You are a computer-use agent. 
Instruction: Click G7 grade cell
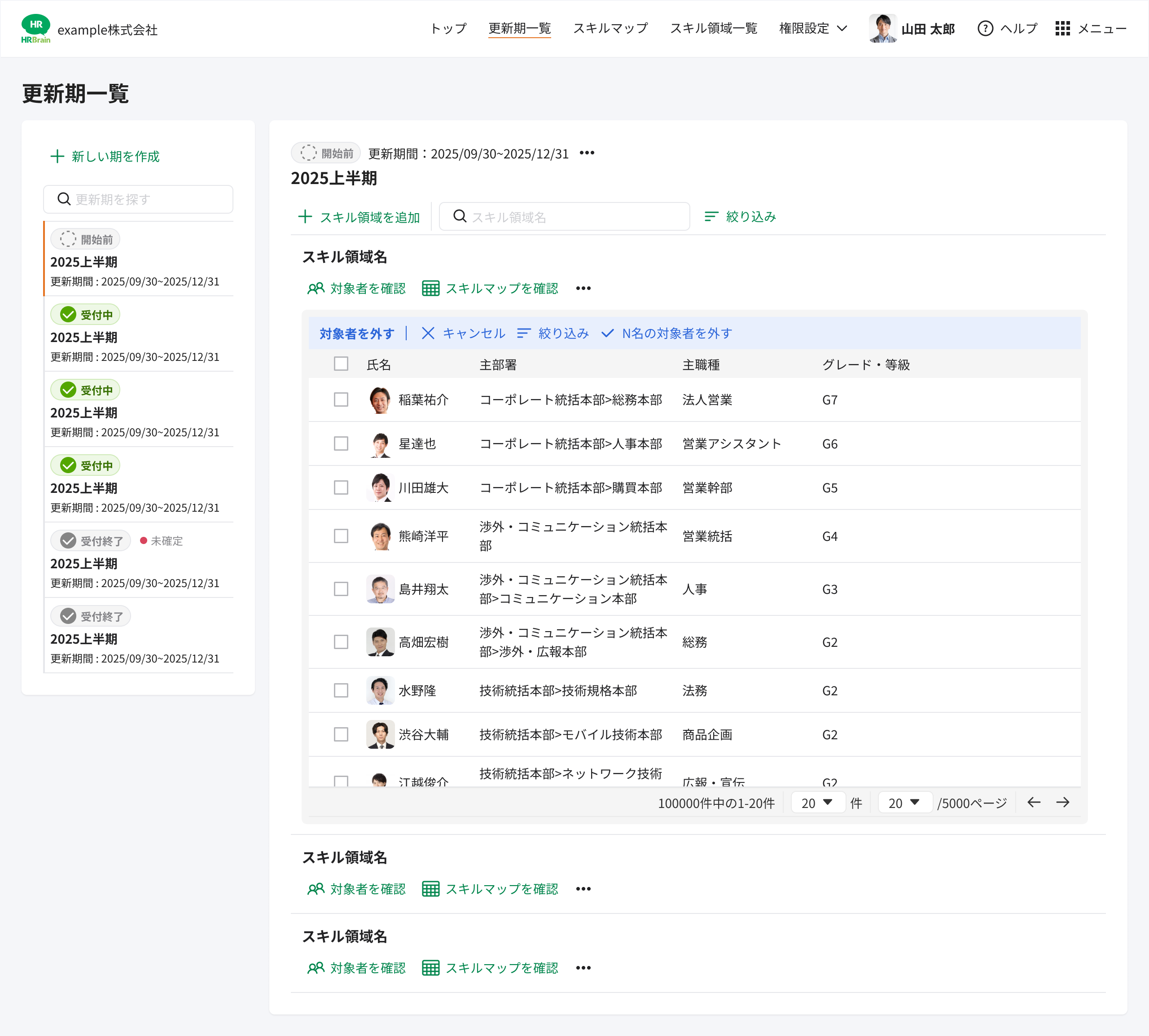tap(829, 400)
